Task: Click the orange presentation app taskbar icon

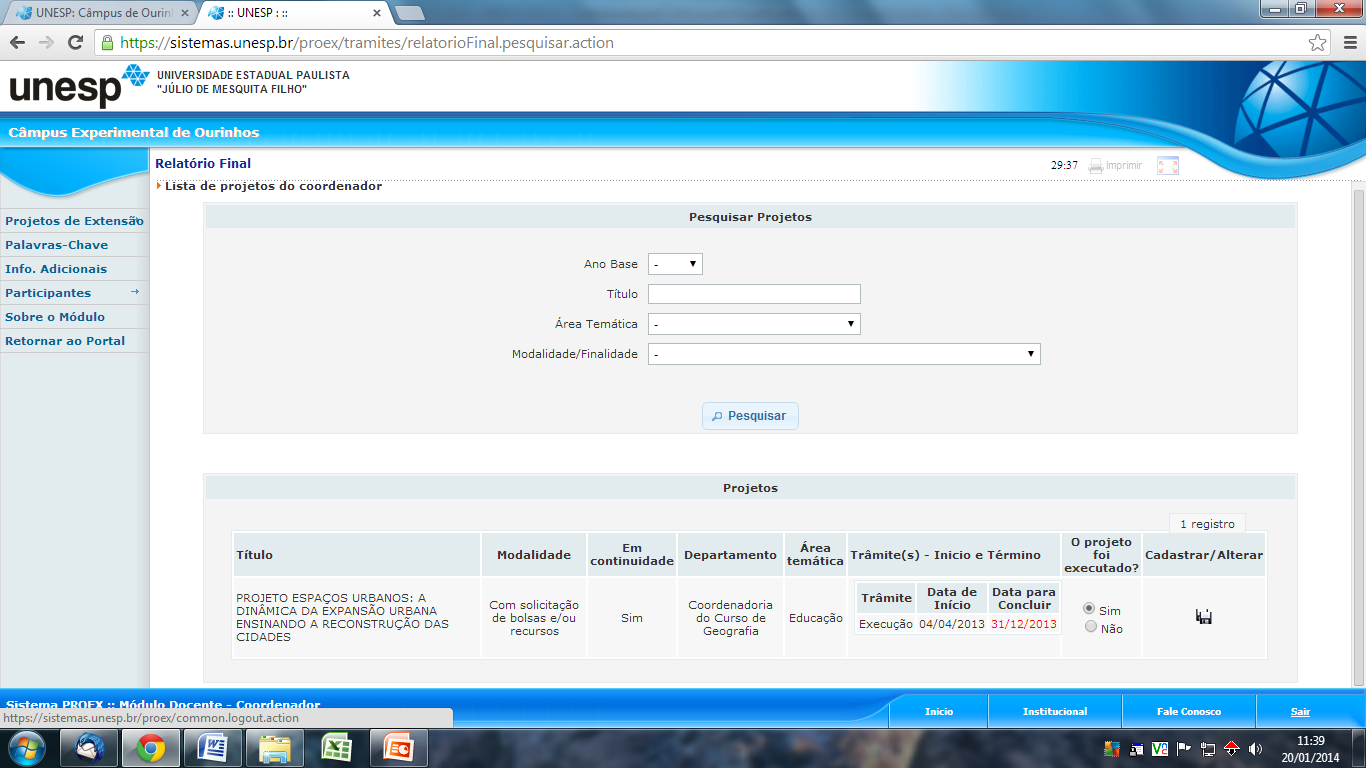Action: [x=399, y=748]
